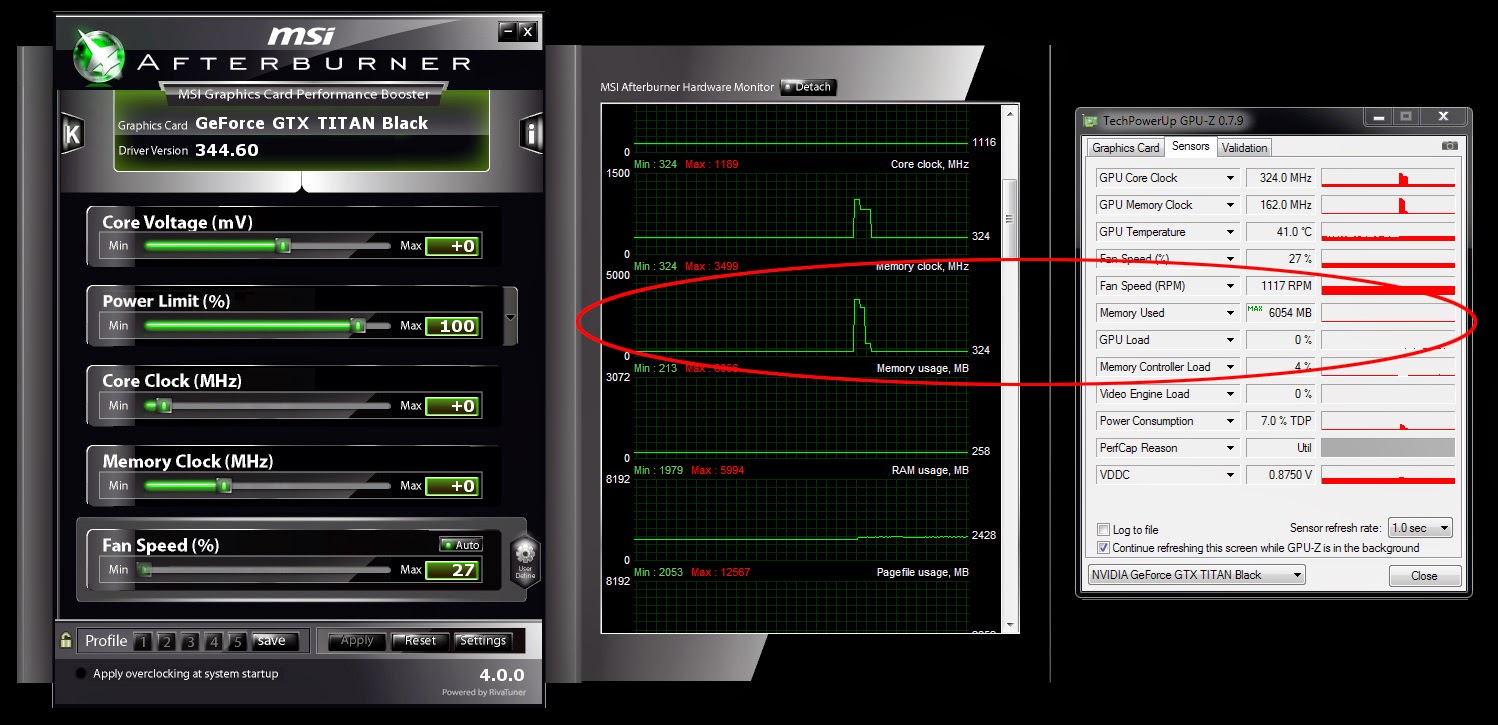The width and height of the screenshot is (1498, 725).
Task: Open the GPU Core Clock sensor dropdown
Action: coord(1230,178)
